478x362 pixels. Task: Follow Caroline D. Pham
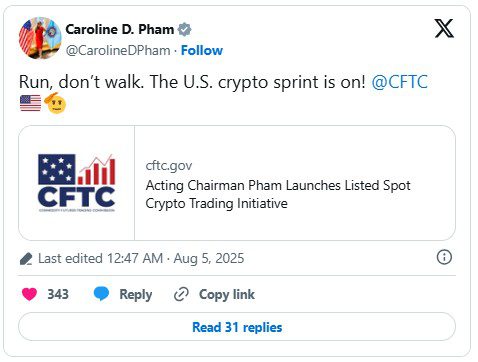(202, 50)
